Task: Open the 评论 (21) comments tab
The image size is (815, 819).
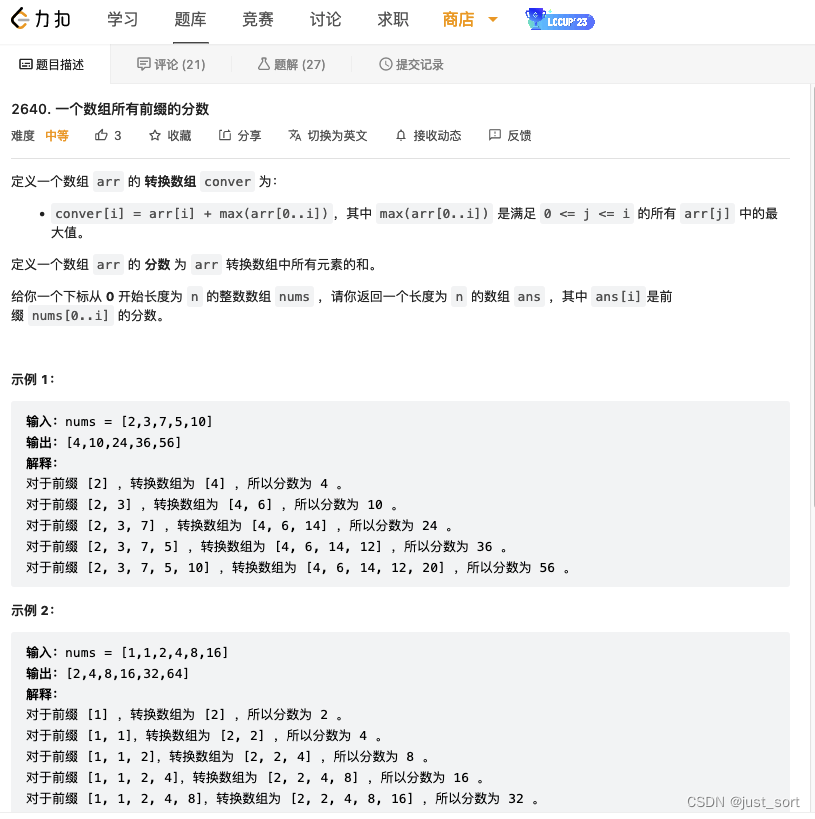Action: [x=171, y=63]
